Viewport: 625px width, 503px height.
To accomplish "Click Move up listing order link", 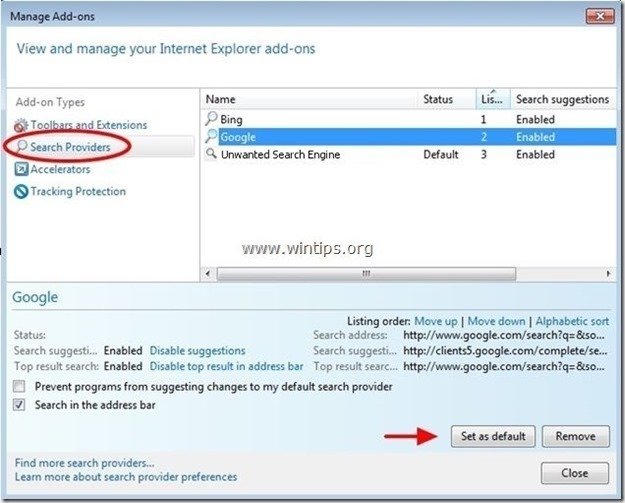I will 436,321.
